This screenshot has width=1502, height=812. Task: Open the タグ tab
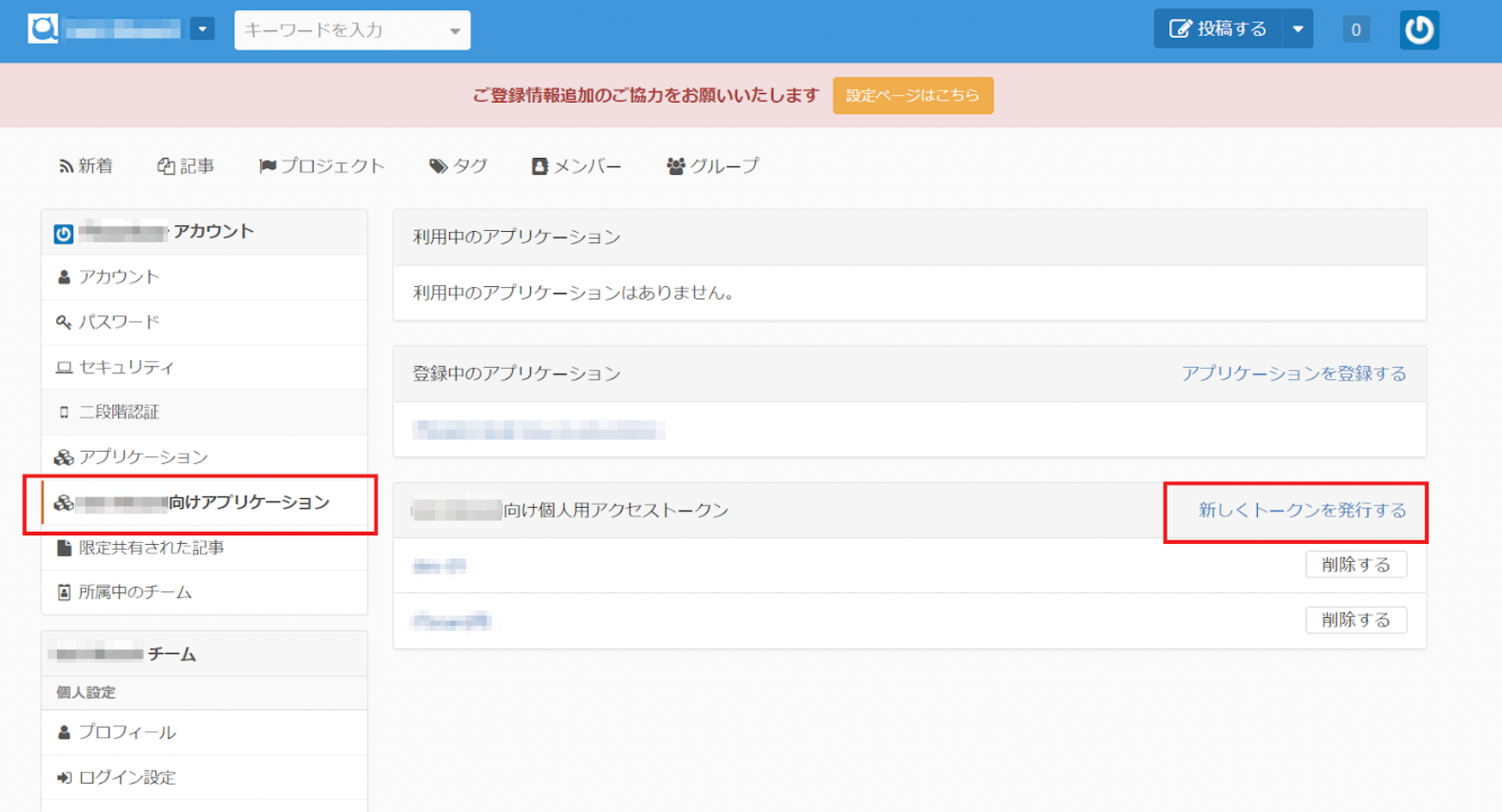coord(459,166)
